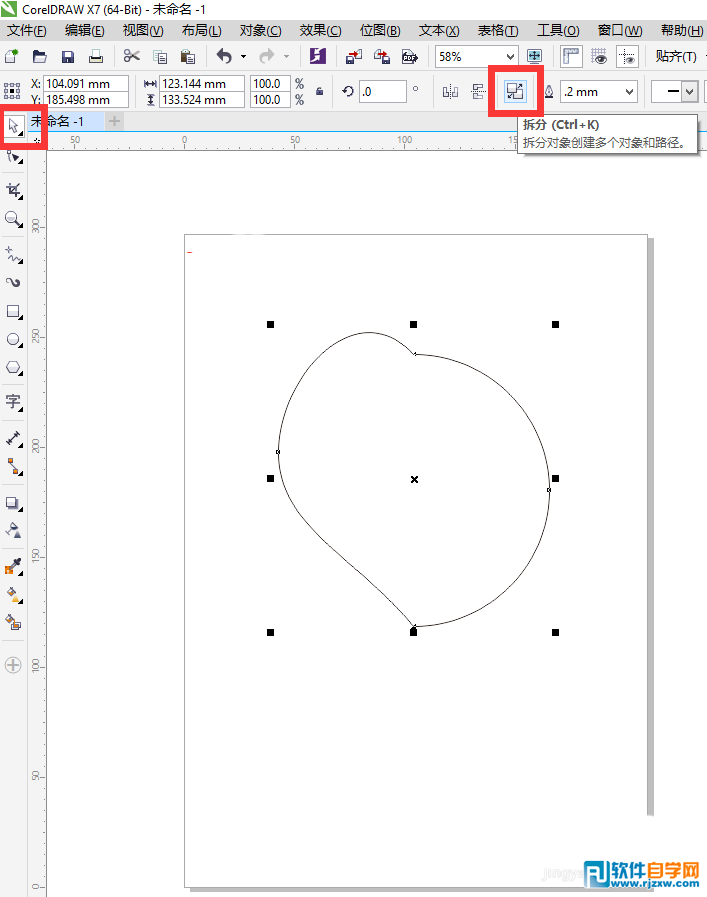
Task: Open the Corel Connect search content icon
Action: coord(318,56)
